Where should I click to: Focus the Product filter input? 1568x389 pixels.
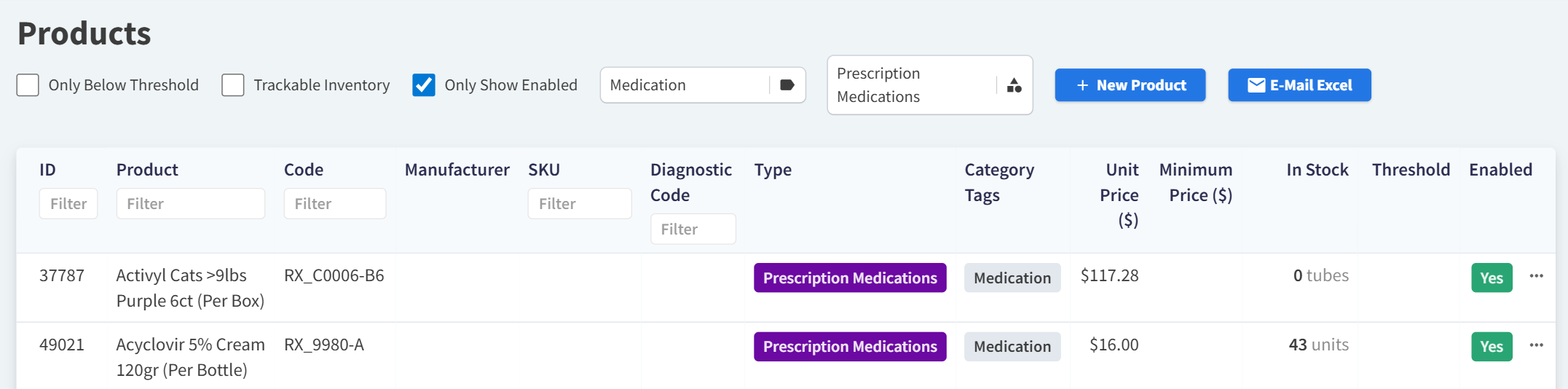190,204
